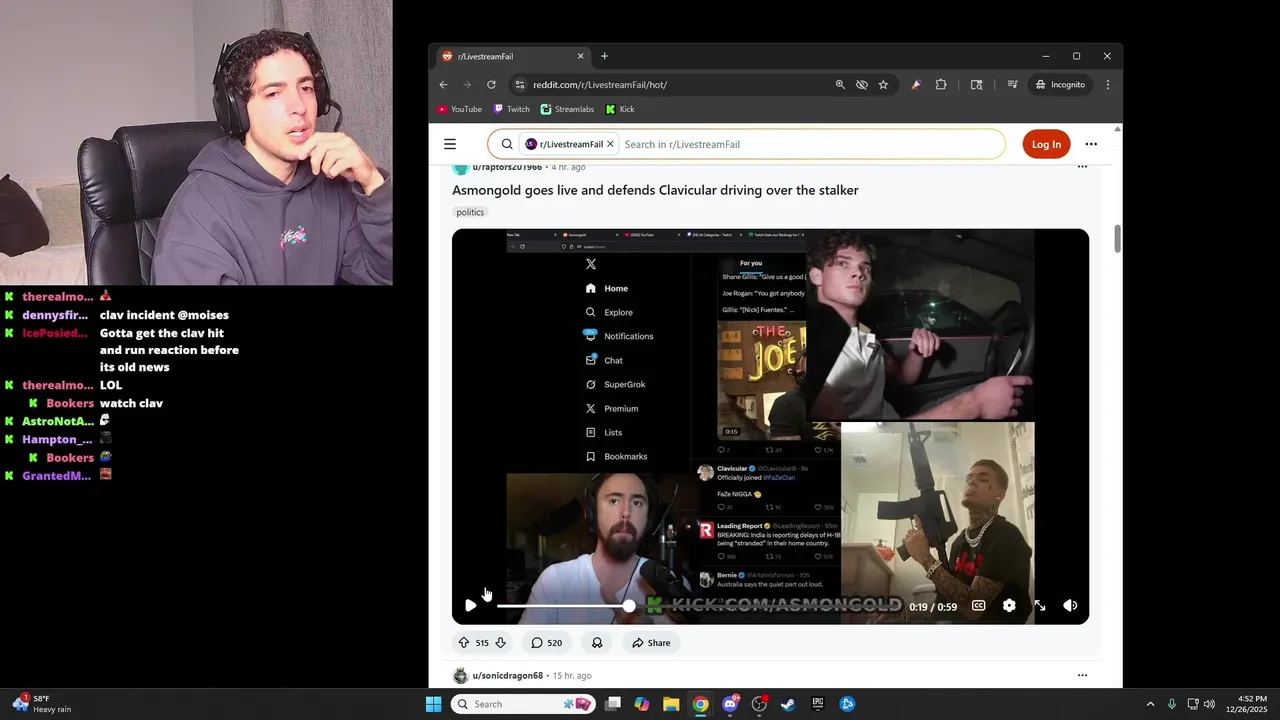
Task: Open the Streamlabs bookmark
Action: point(567,109)
